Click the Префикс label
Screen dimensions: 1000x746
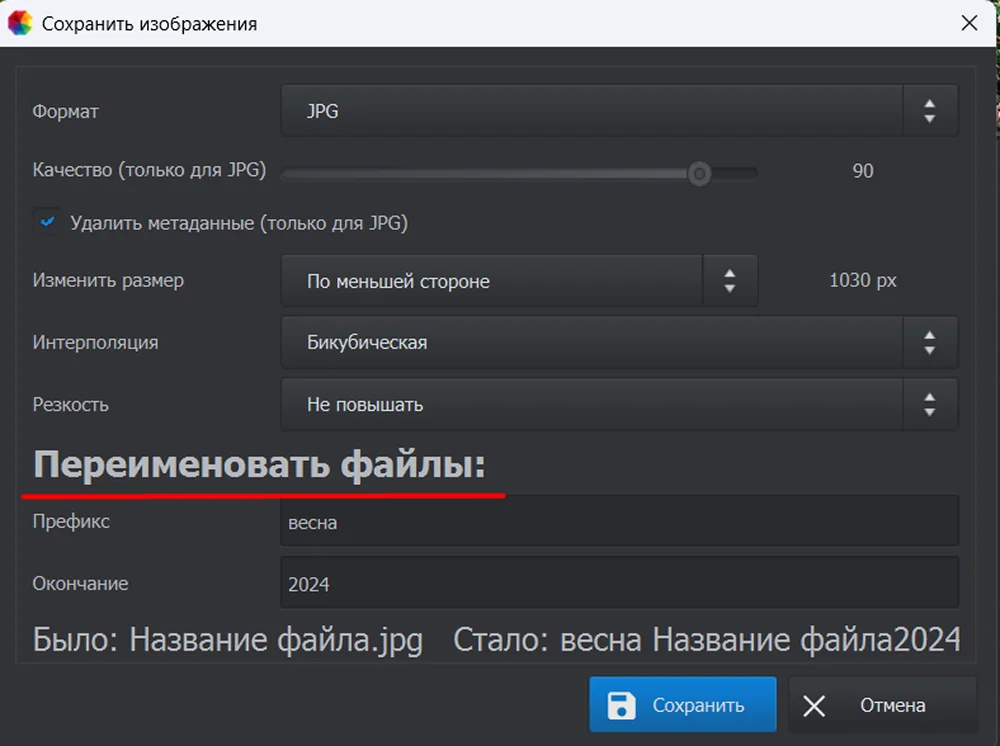coord(71,522)
